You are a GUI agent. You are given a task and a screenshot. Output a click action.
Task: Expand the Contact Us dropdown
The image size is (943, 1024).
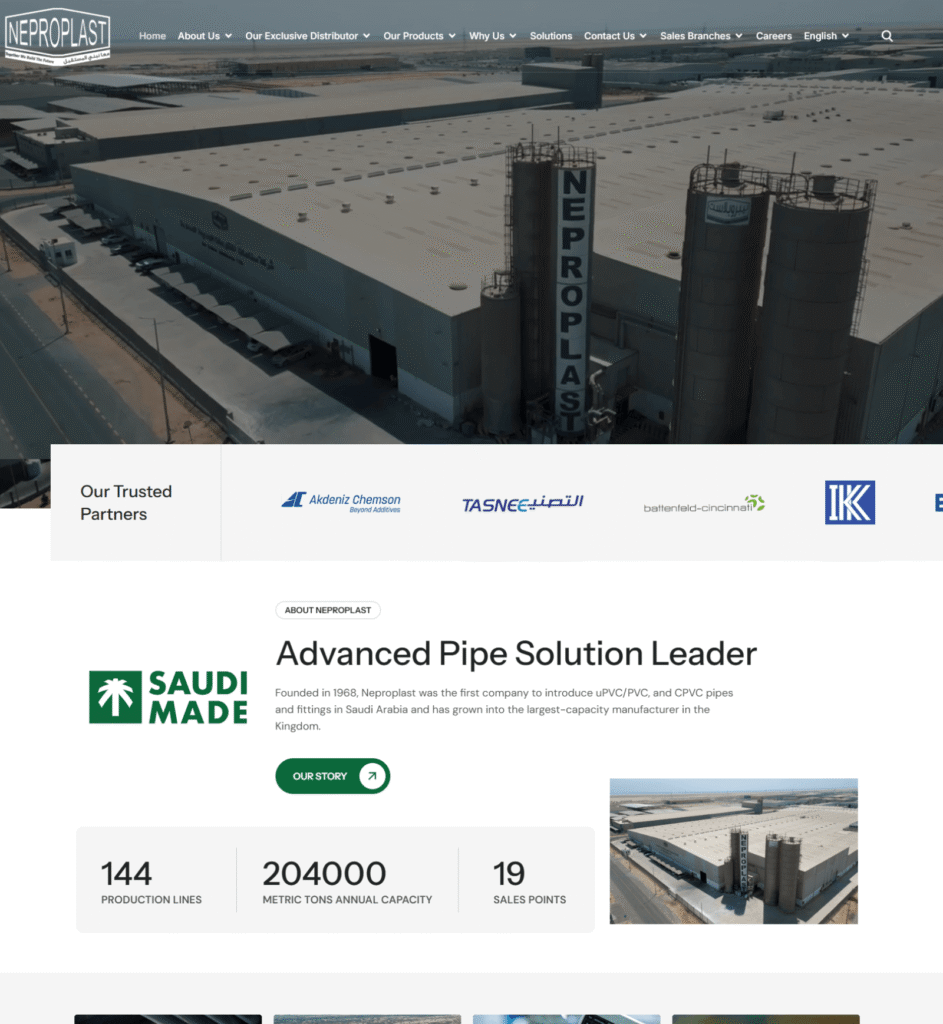[x=615, y=36]
